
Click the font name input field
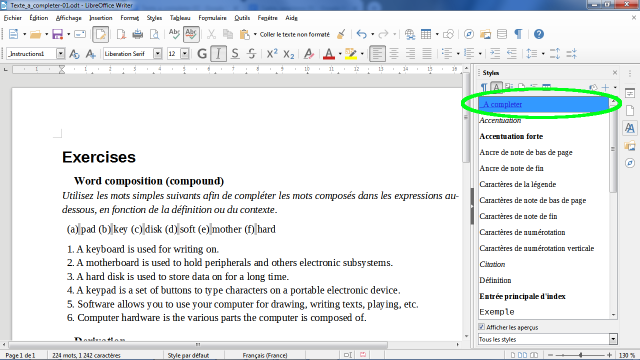click(128, 53)
